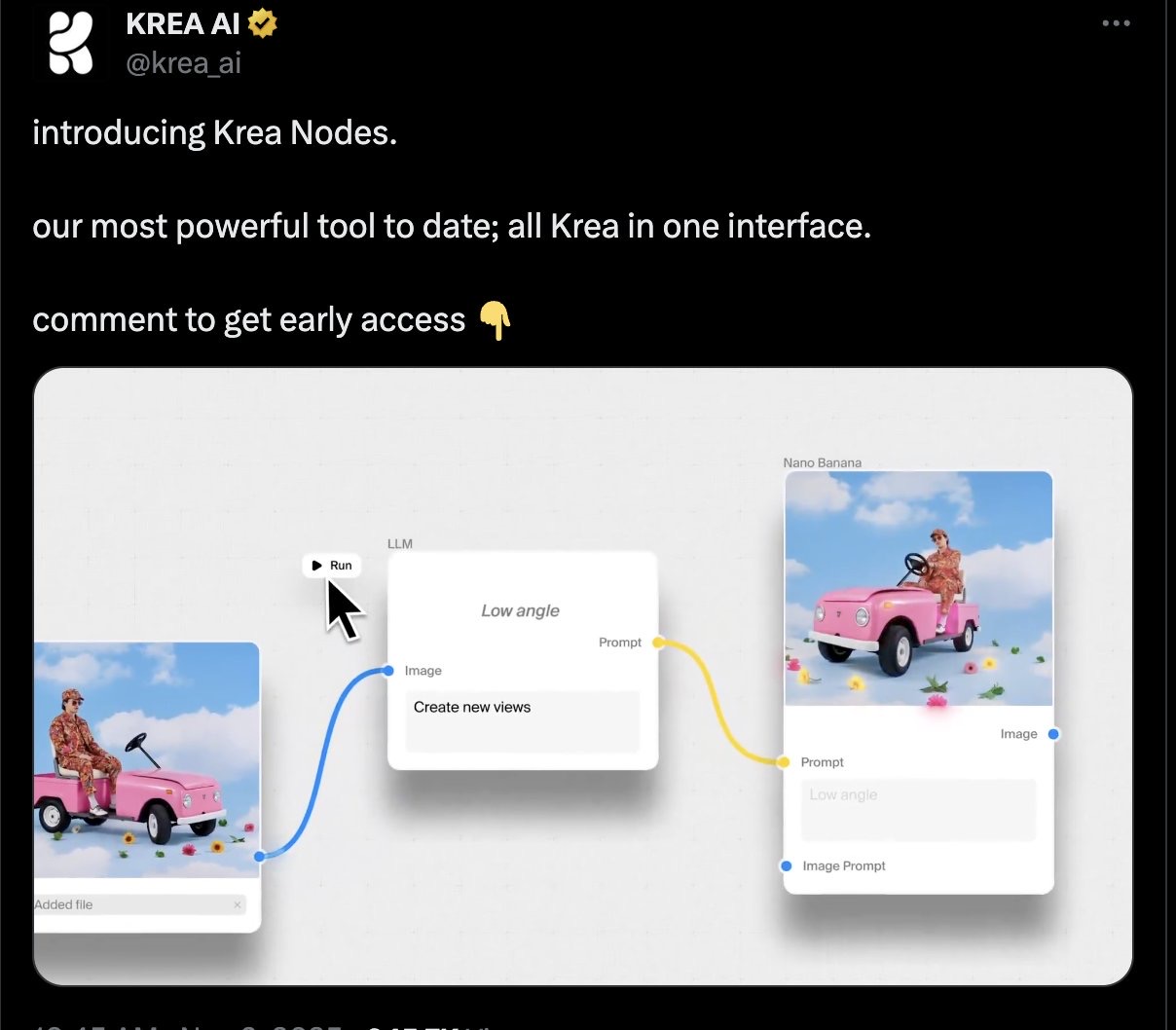The image size is (1176, 1030).
Task: Click the Low angle prompt field on Nano Banana
Action: point(918,810)
